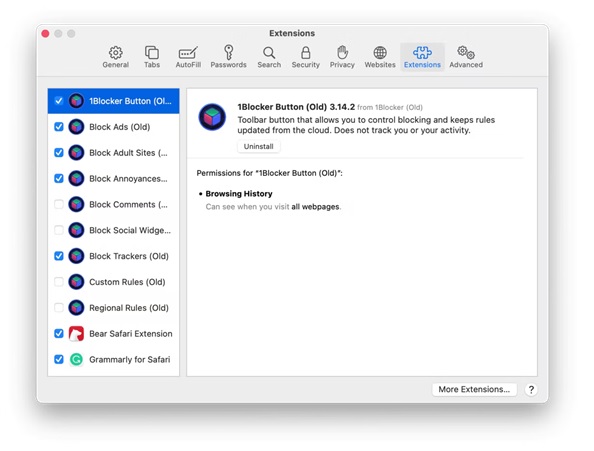The height and width of the screenshot is (451, 594).
Task: Select Block Trackers (Old) in the list
Action: (113, 256)
